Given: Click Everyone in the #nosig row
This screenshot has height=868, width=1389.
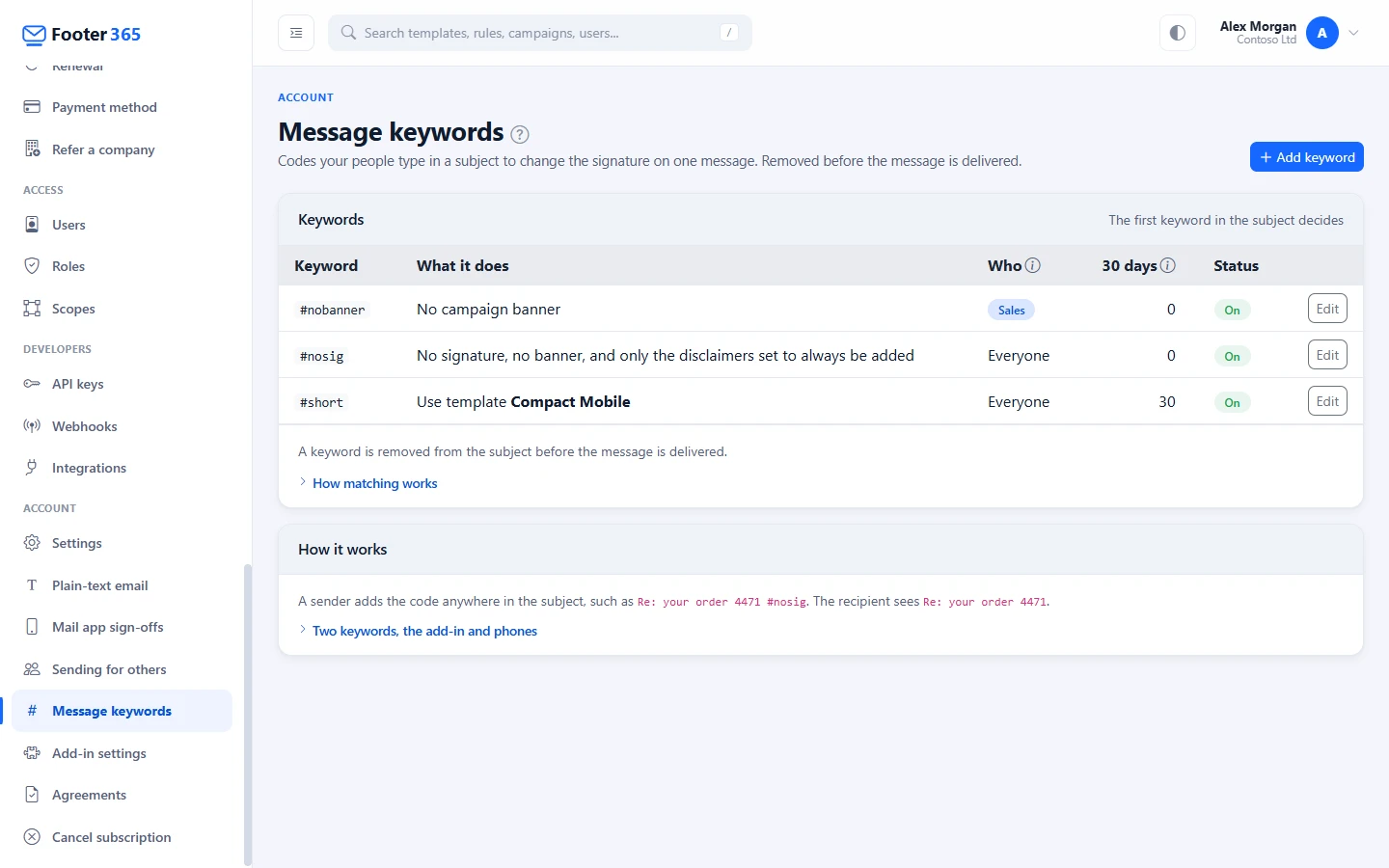Looking at the screenshot, I should [1019, 356].
